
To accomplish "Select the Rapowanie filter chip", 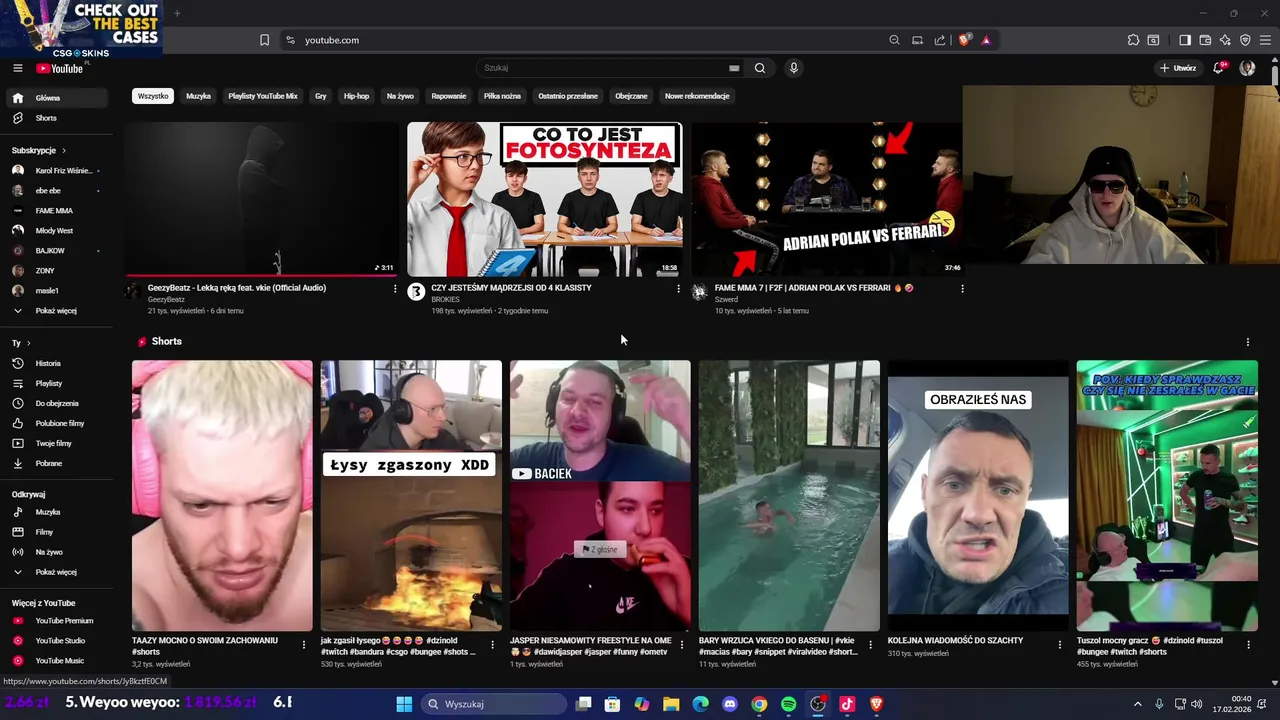I will point(449,96).
